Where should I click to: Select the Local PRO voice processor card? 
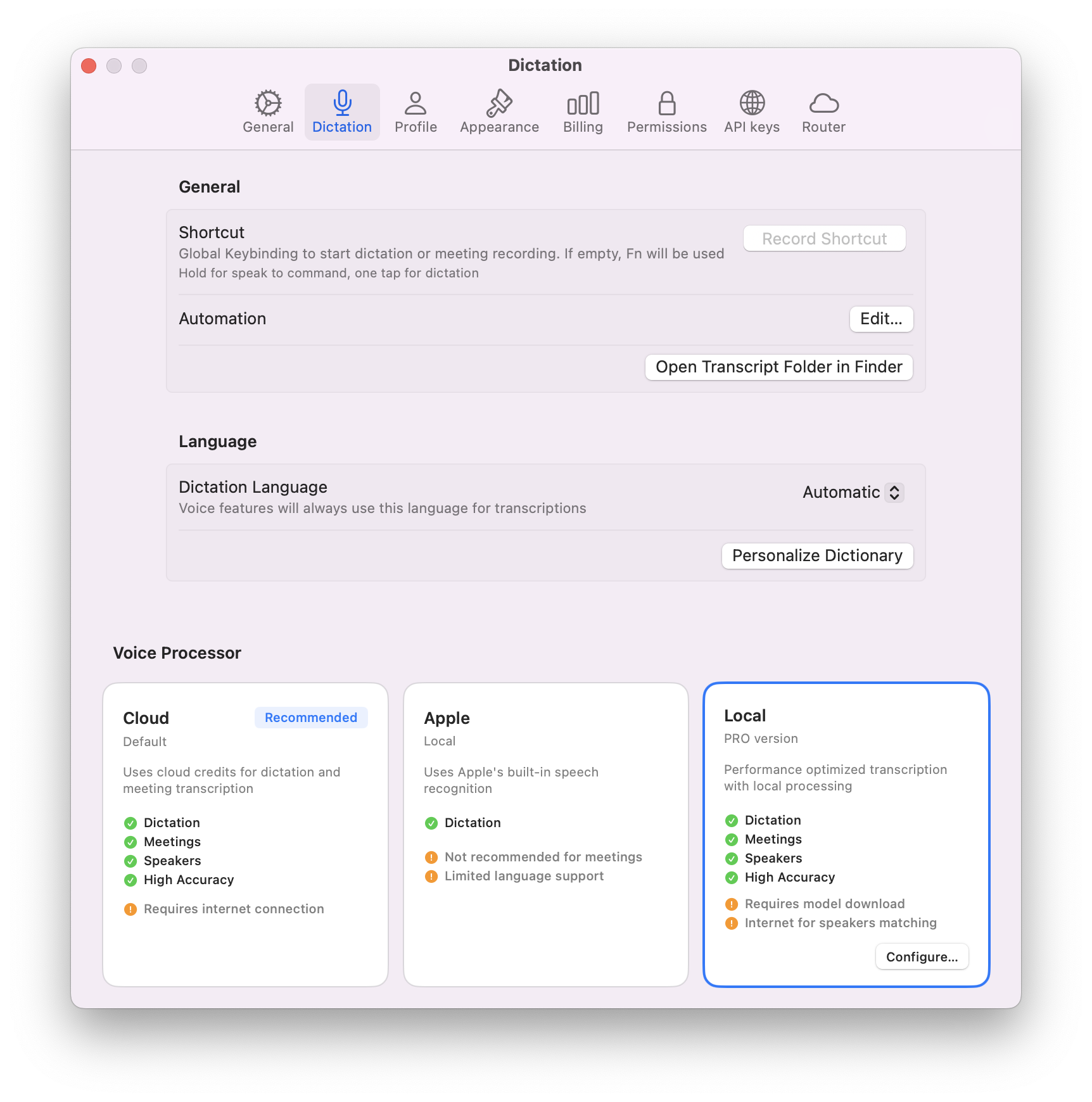[x=846, y=834]
